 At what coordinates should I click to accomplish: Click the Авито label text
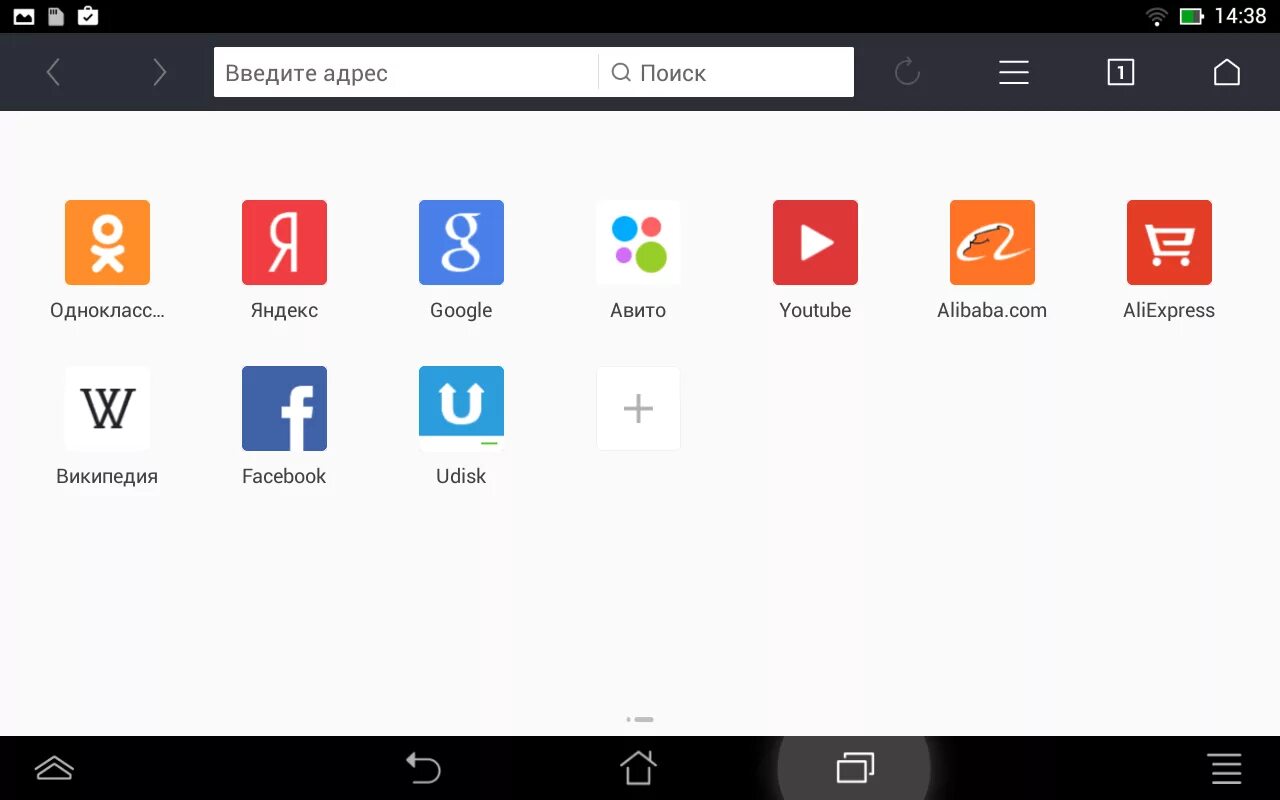(x=638, y=310)
